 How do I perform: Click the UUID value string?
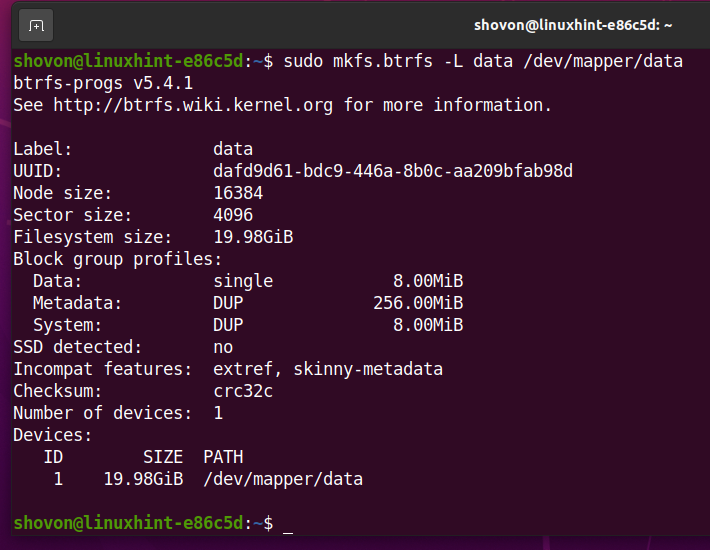(393, 171)
